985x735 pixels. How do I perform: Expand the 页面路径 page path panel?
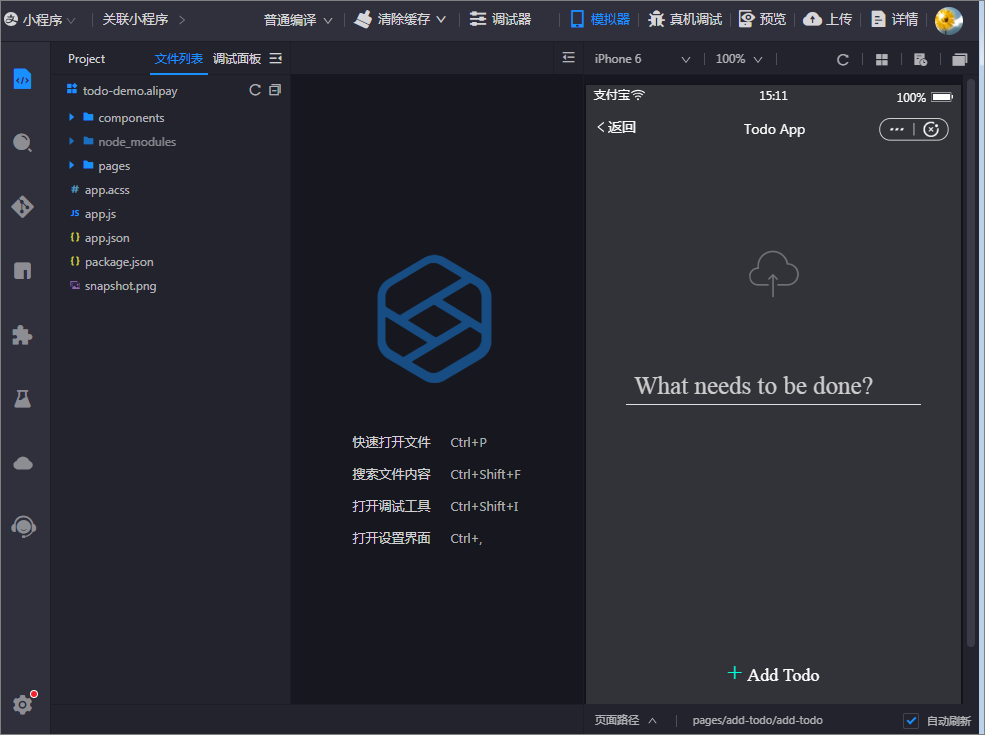pos(626,721)
